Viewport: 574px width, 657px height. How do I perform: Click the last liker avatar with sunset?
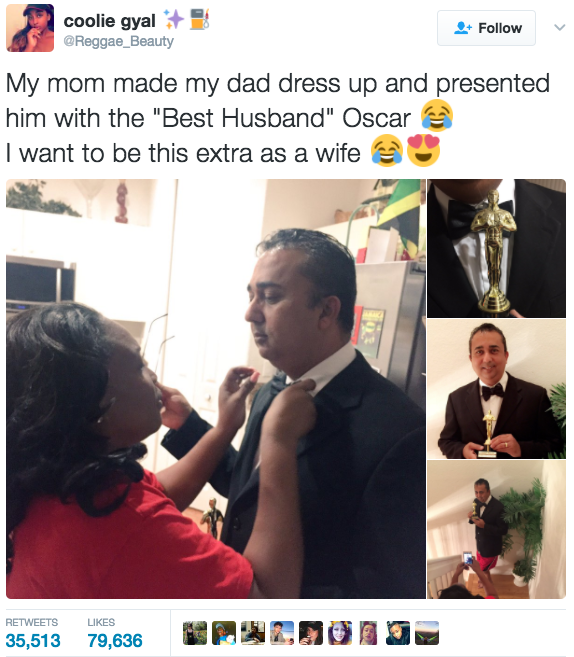pyautogui.click(x=427, y=633)
